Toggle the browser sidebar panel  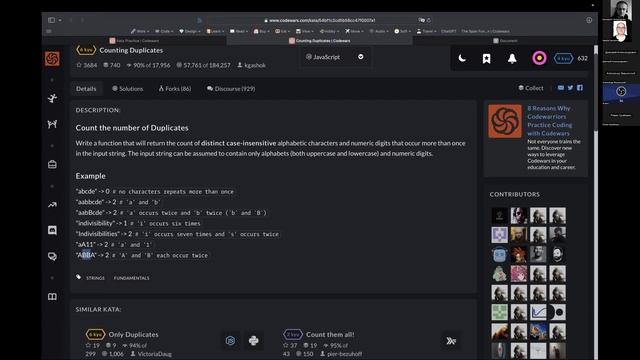click(x=51, y=20)
